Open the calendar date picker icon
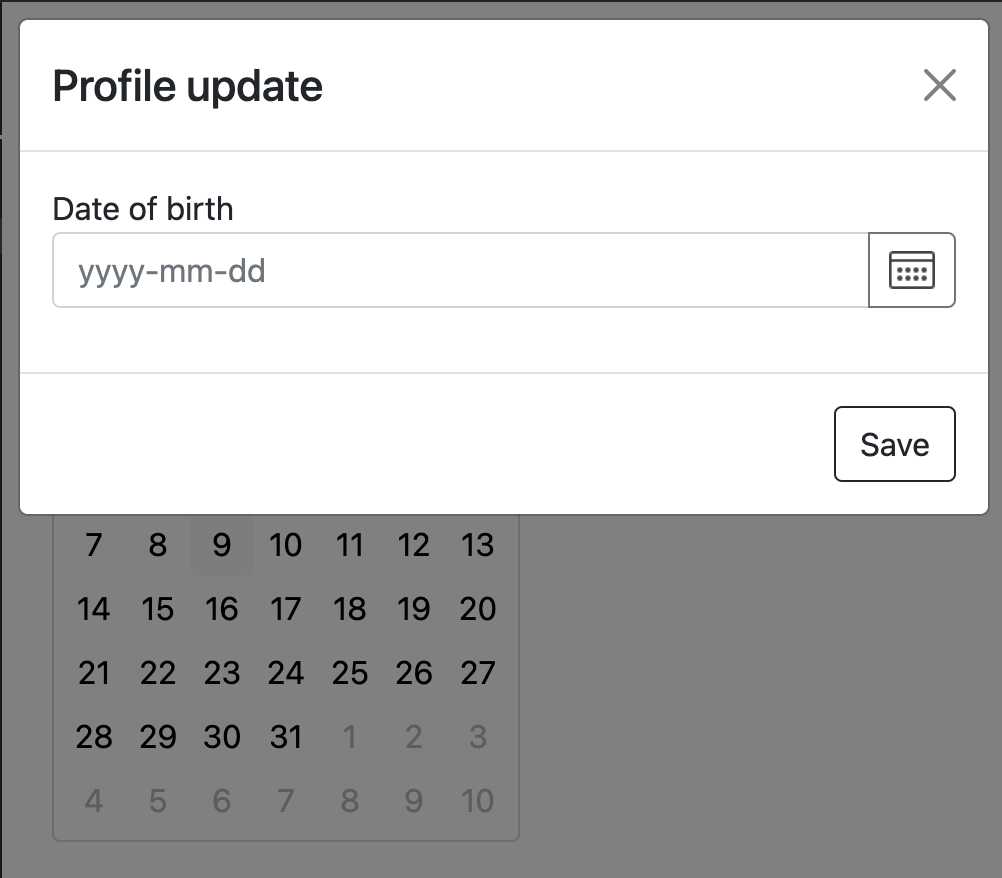This screenshot has height=878, width=1002. pos(911,270)
